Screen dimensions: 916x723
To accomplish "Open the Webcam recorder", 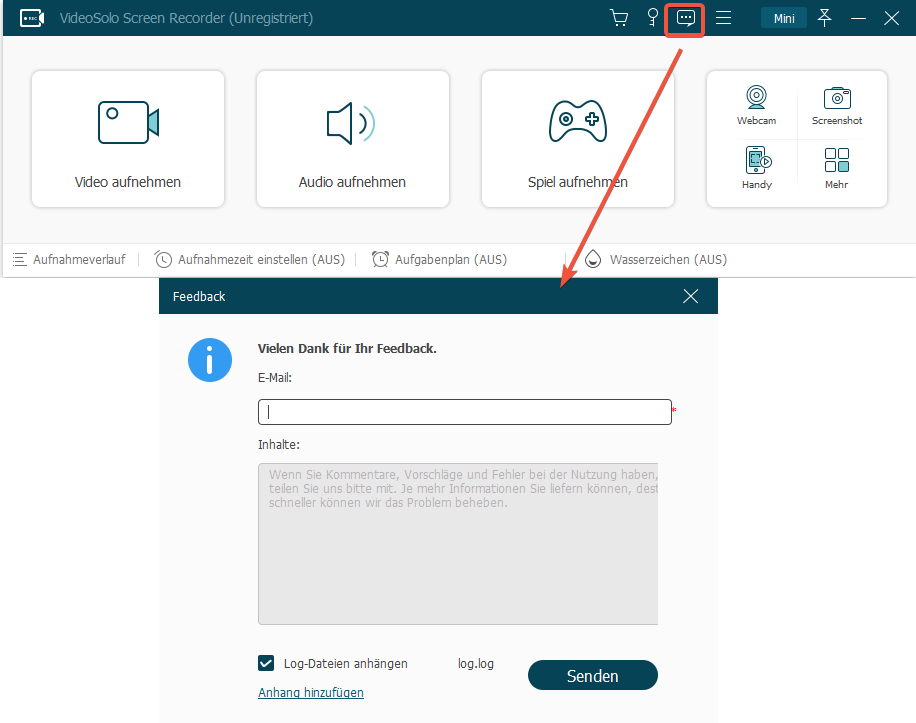I will pos(756,104).
